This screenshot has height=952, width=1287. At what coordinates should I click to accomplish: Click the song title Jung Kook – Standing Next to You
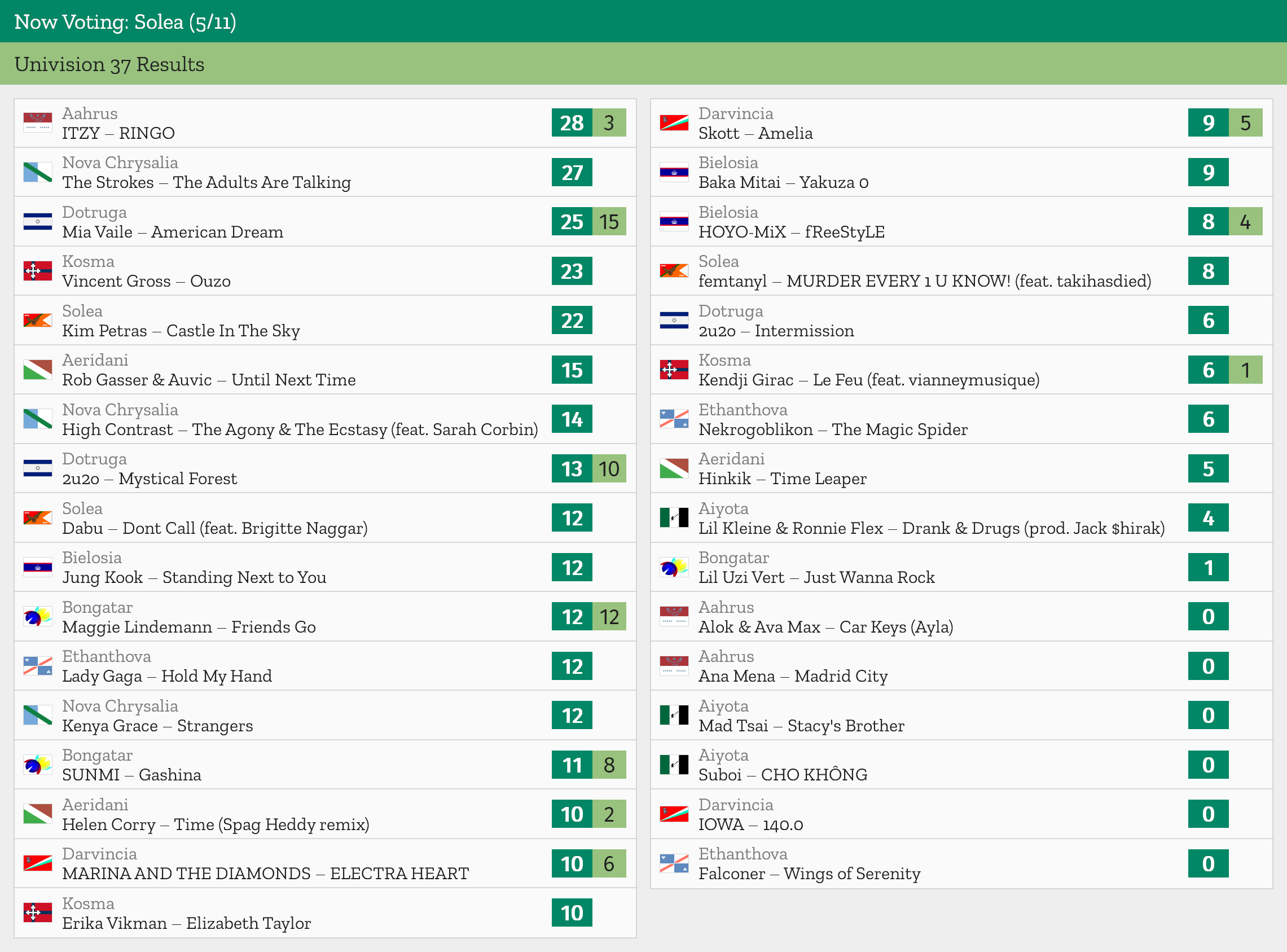(194, 577)
